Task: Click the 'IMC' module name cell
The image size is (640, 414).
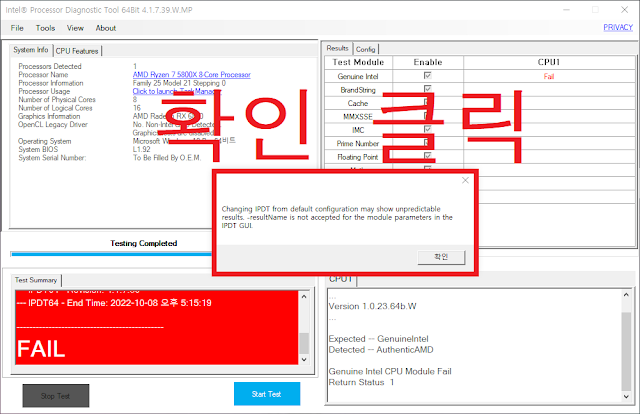Action: (x=358, y=130)
